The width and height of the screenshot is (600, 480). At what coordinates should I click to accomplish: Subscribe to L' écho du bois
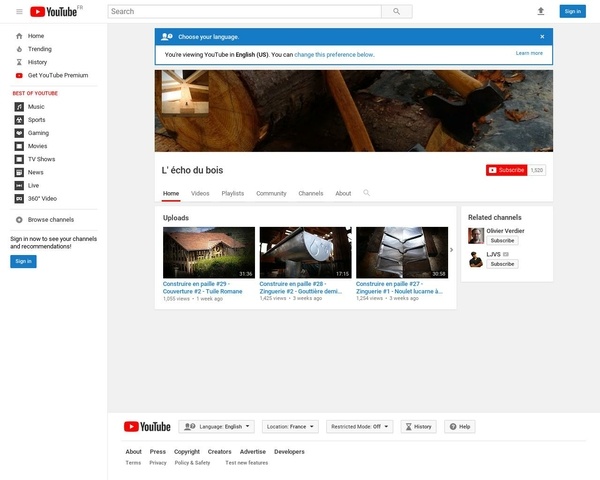(506, 170)
